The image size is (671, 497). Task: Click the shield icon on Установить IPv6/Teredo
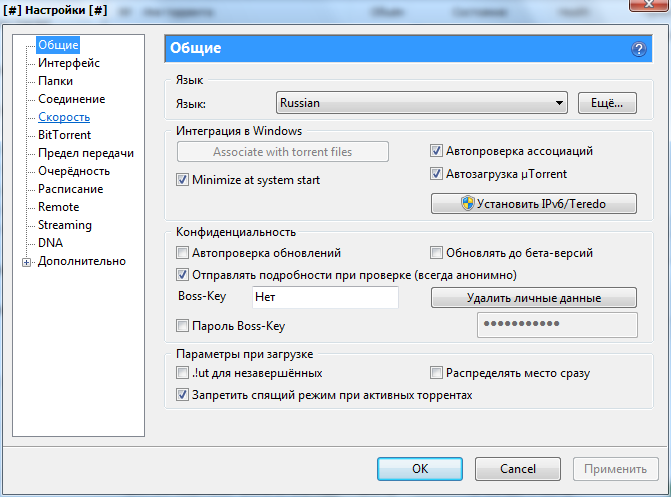click(466, 204)
